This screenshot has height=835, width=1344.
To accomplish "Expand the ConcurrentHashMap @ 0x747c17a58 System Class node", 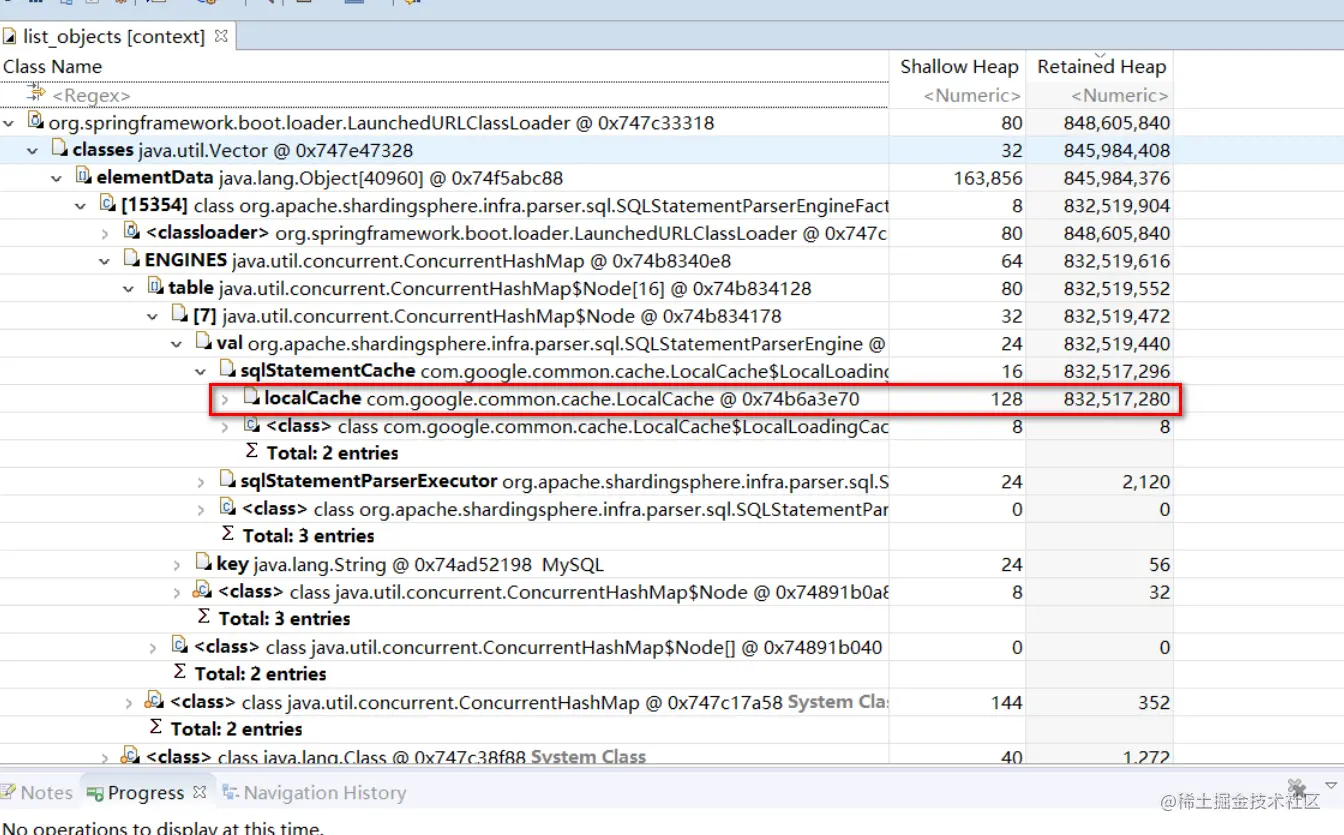I will click(129, 702).
